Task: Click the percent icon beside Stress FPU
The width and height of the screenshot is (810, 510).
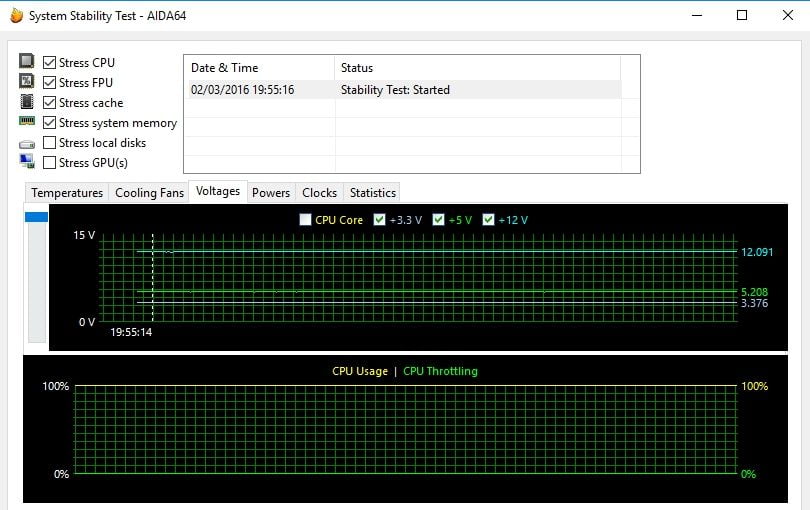Action: click(27, 81)
